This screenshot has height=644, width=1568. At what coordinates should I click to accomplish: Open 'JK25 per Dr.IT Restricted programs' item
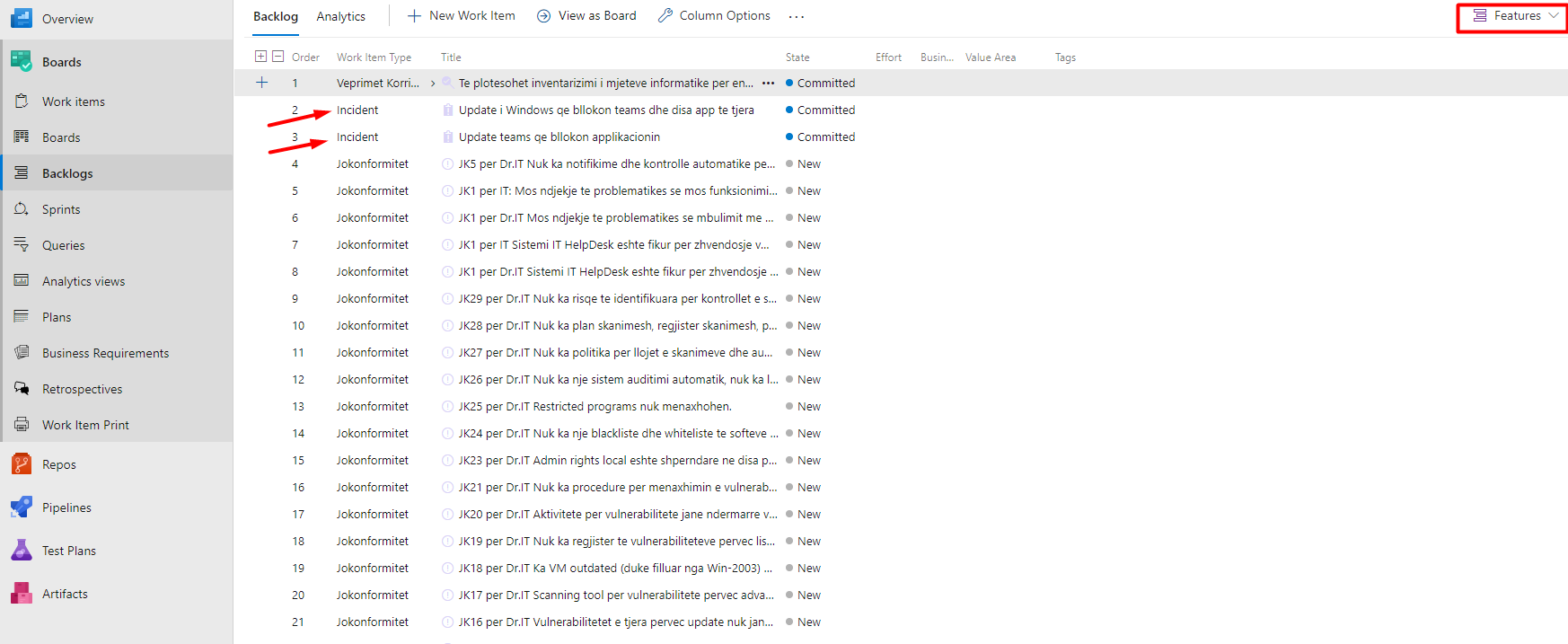(595, 407)
